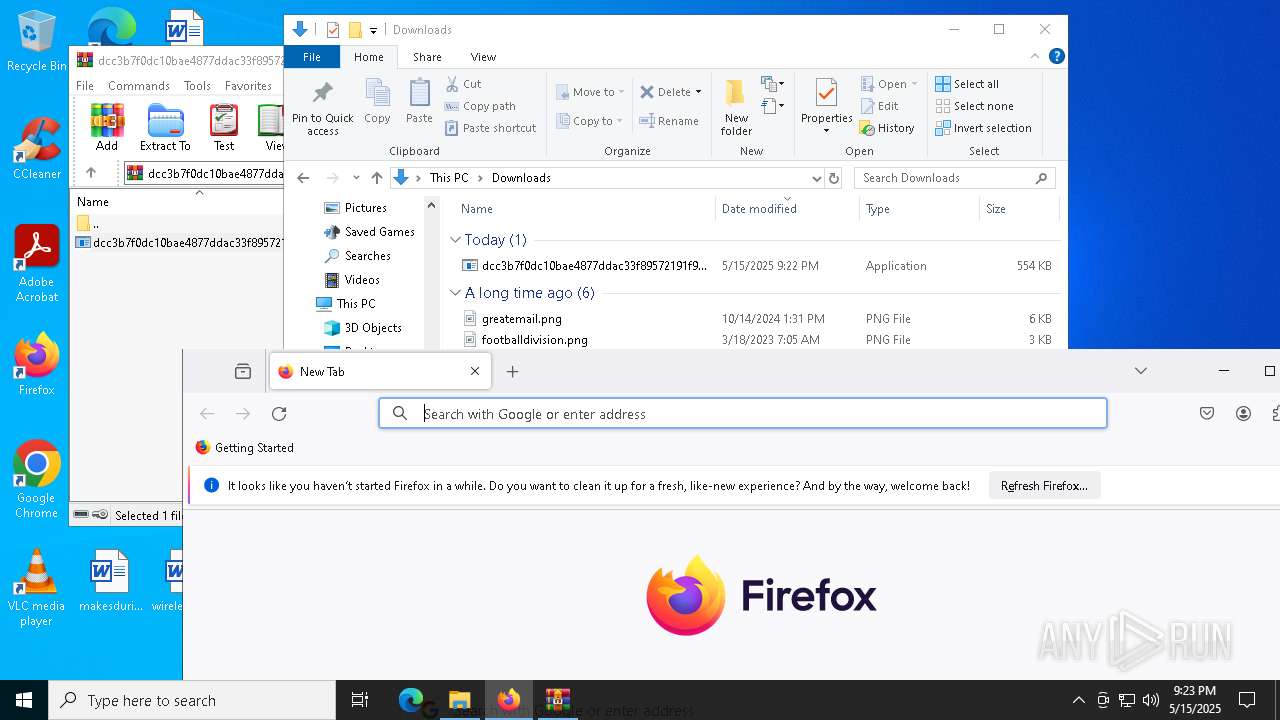Viewport: 1280px width, 720px height.
Task: Open the Windows Start menu
Action: coord(24,700)
